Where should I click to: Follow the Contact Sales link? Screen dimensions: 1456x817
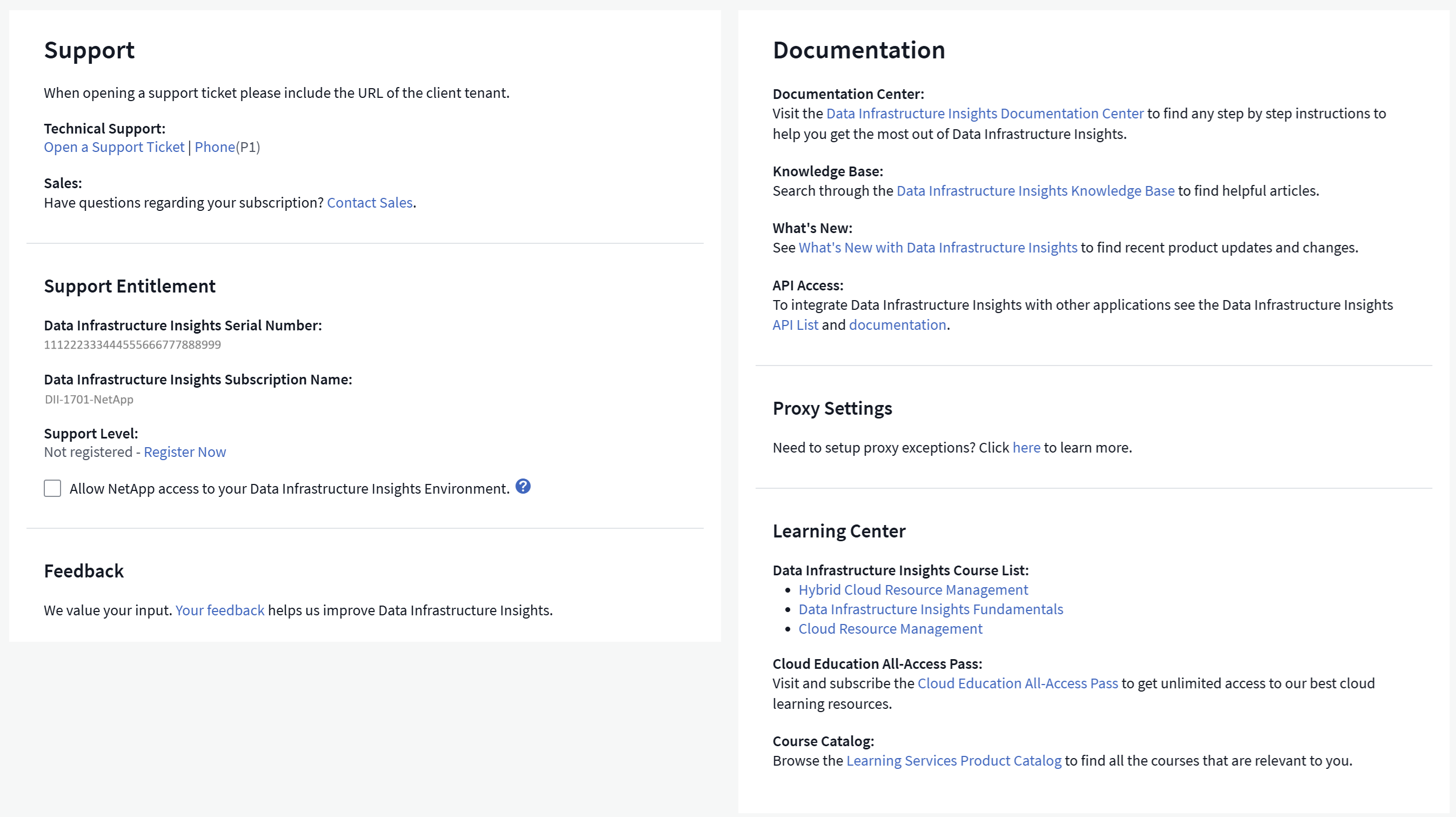click(370, 202)
